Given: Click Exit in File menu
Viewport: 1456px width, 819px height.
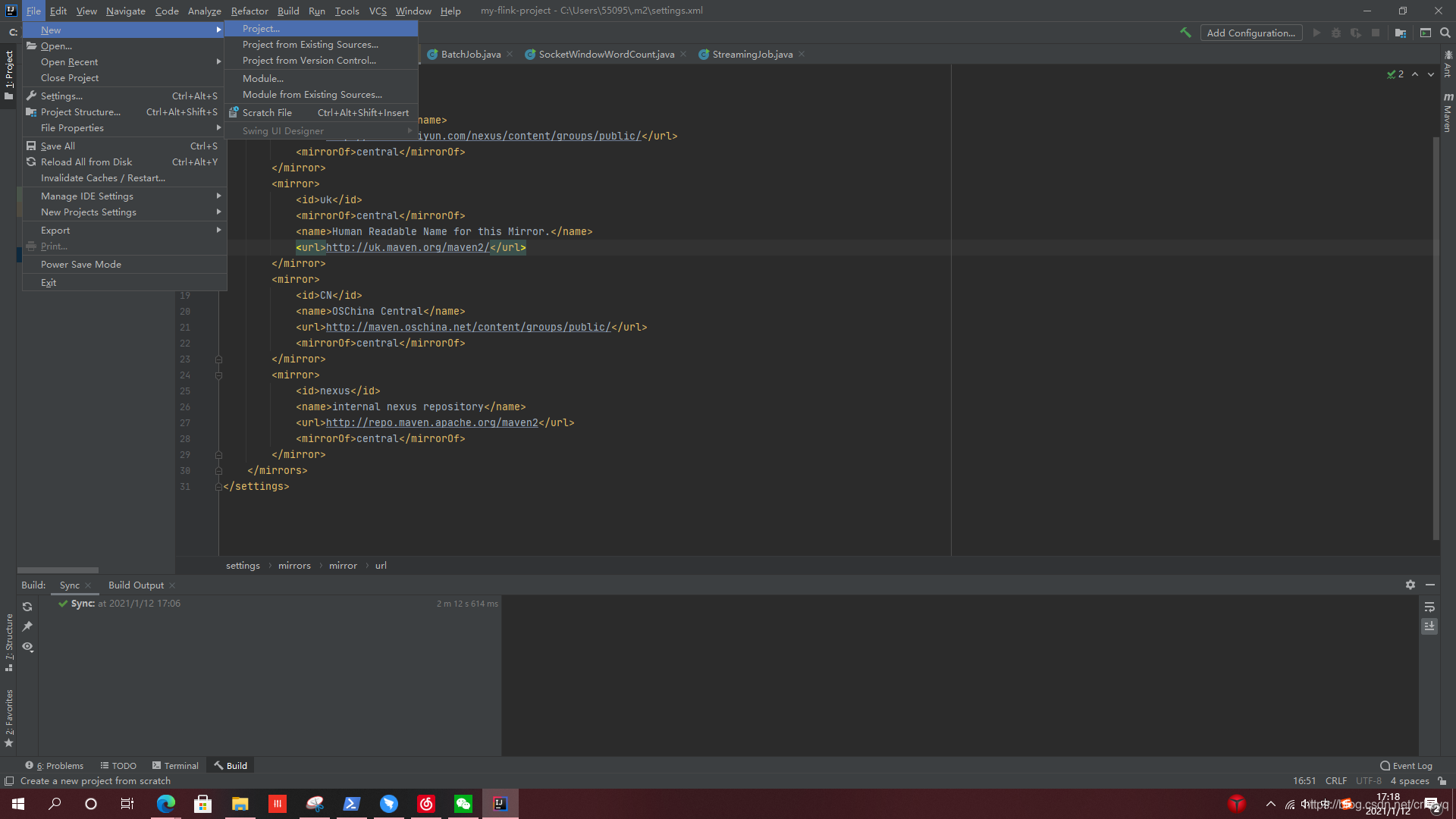Looking at the screenshot, I should (124, 283).
